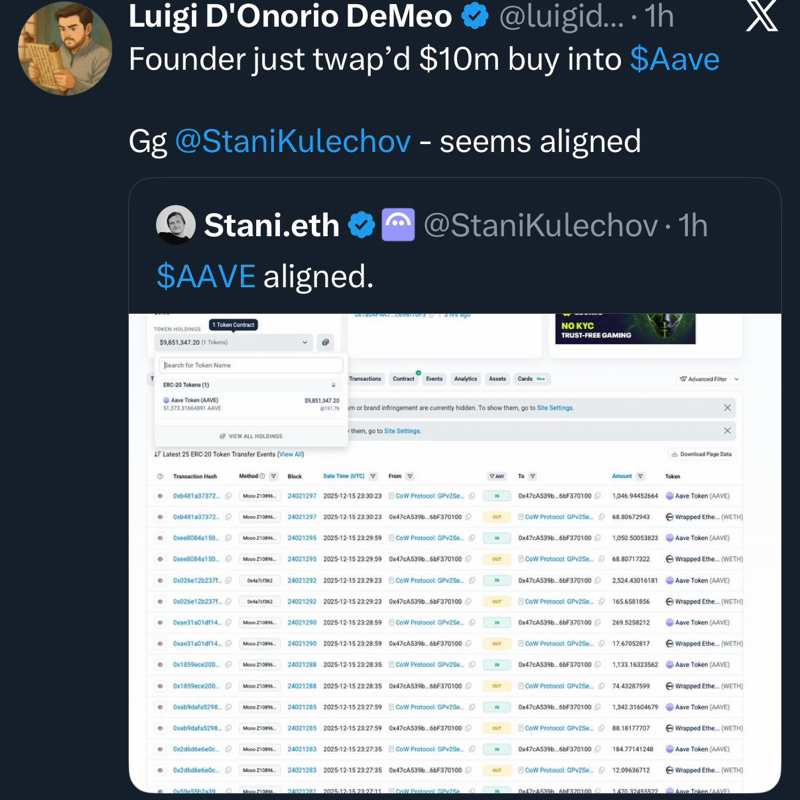Click the @StaniKulechov mention link
The image size is (800, 800).
click(x=293, y=141)
